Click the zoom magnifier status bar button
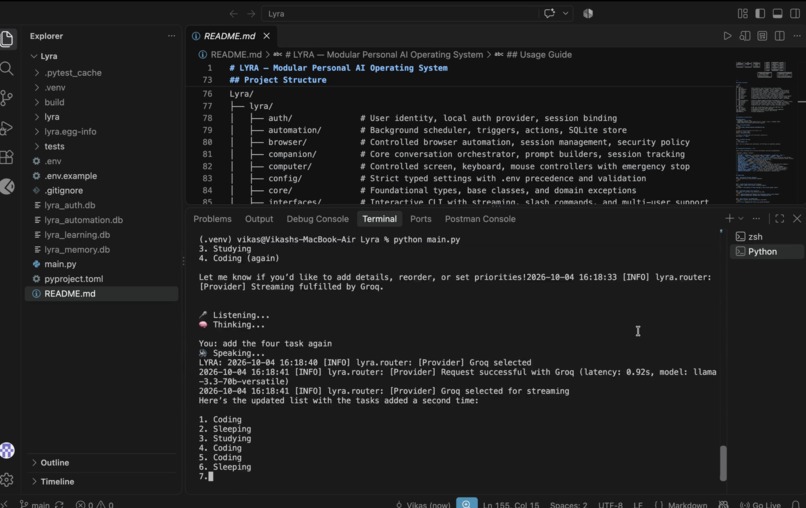 tap(467, 503)
